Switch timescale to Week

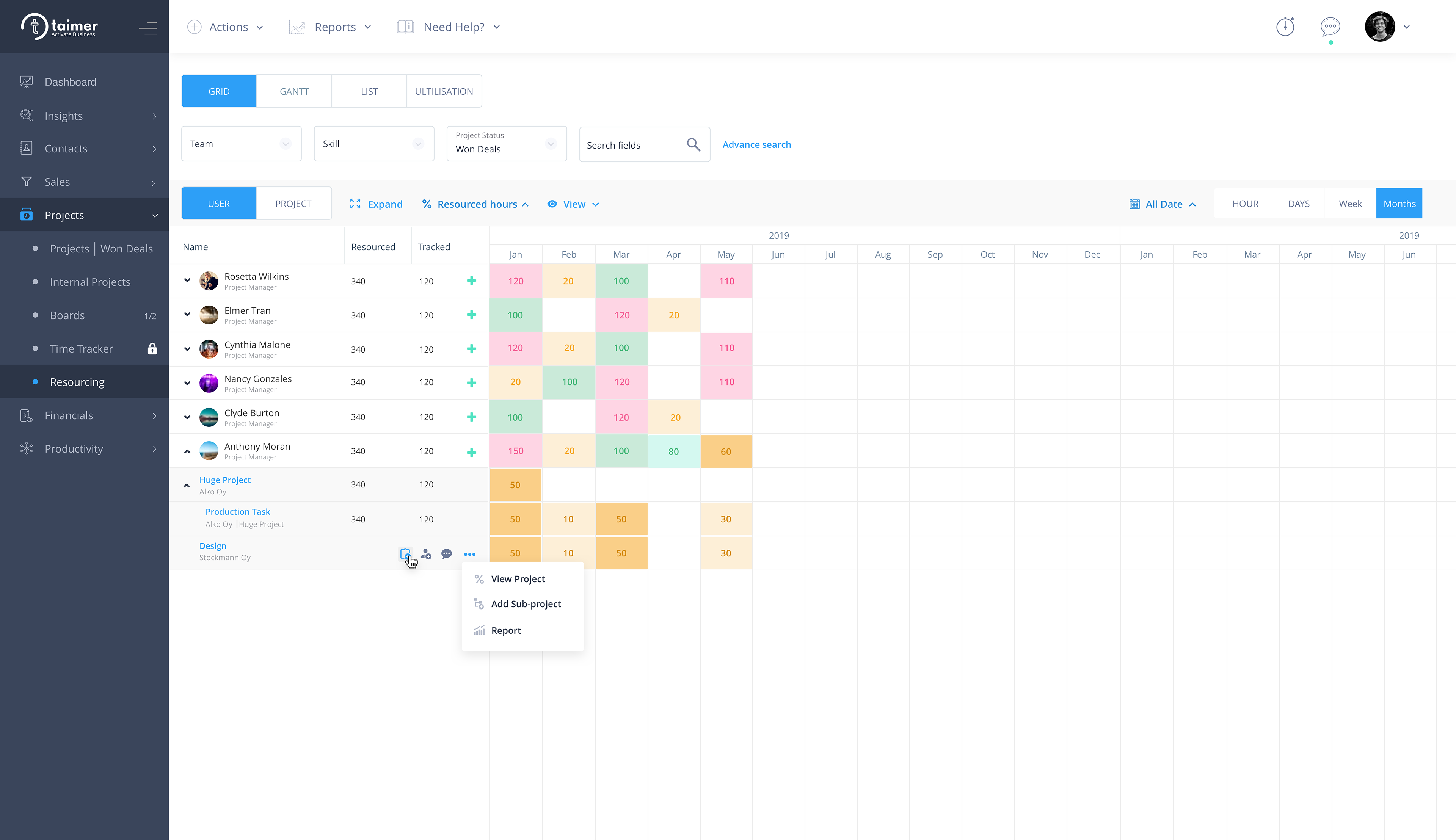coord(1350,204)
